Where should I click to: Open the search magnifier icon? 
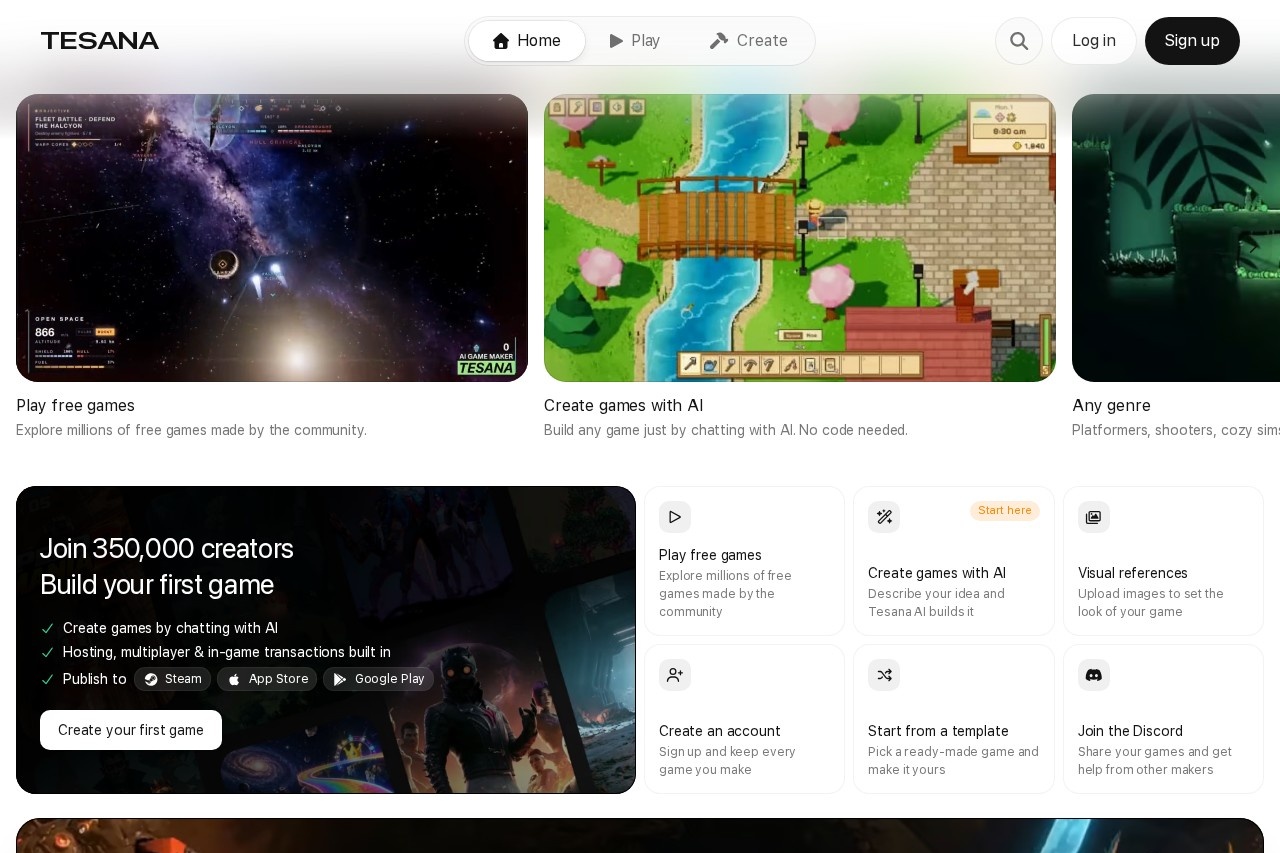[x=1019, y=41]
